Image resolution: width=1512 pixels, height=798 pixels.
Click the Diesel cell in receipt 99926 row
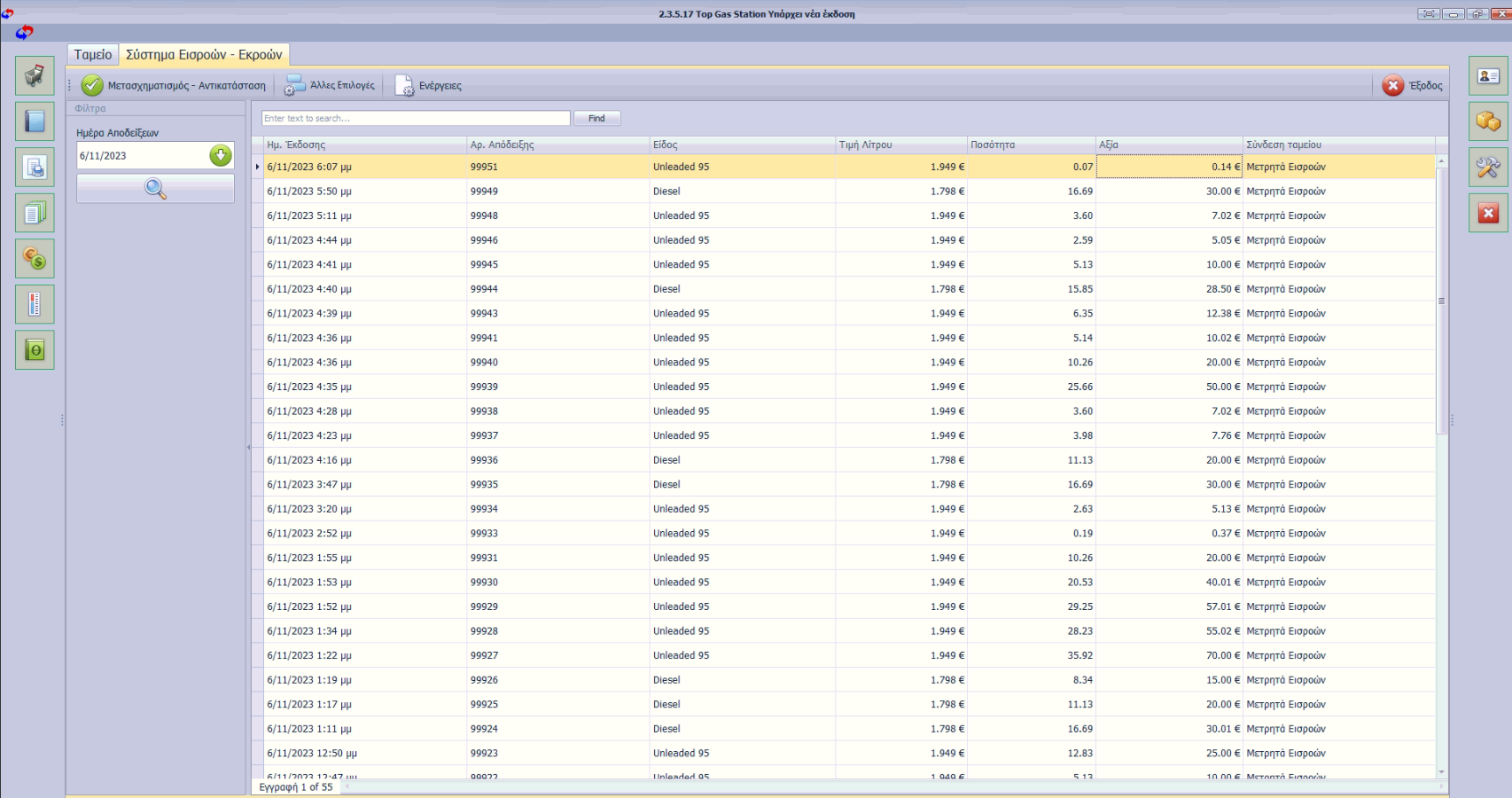743,680
